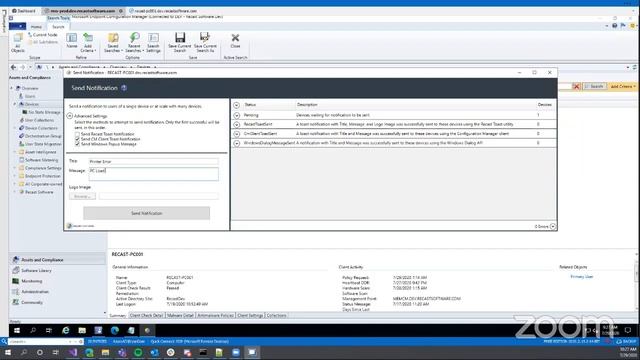Open the remote desktop notification center icon
This screenshot has width=640, height=360.
coord(628,330)
